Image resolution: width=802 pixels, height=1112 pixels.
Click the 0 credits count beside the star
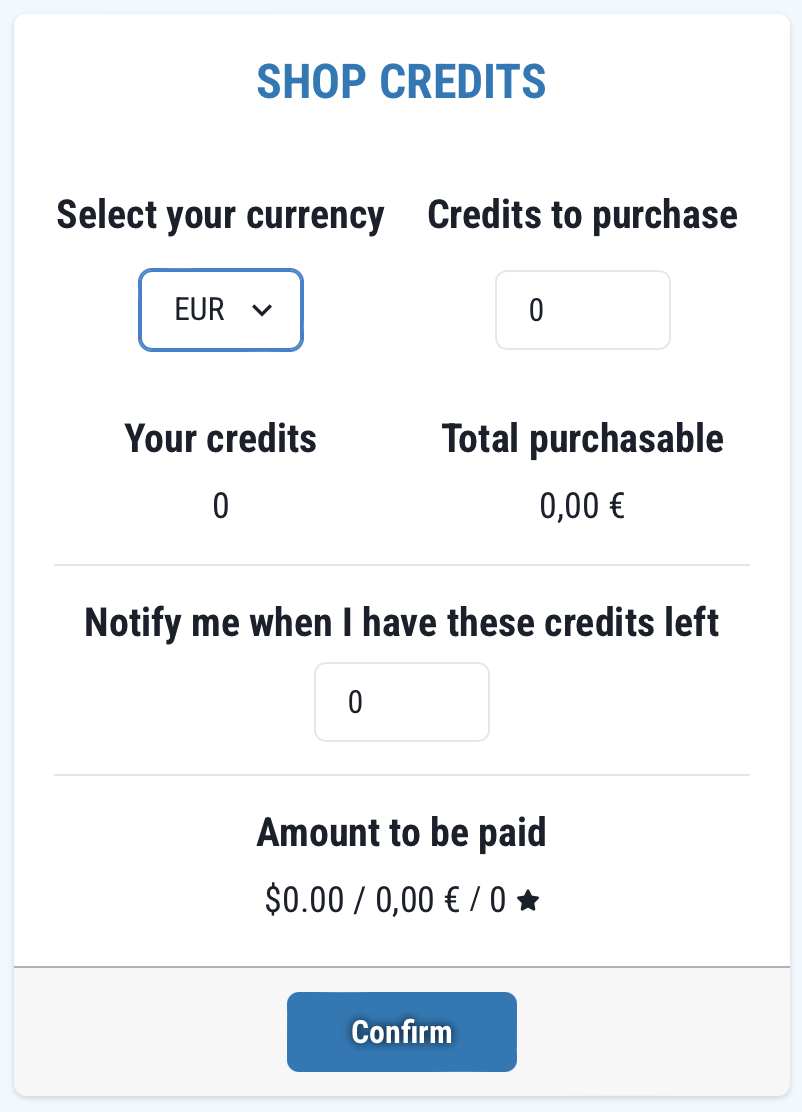(497, 902)
